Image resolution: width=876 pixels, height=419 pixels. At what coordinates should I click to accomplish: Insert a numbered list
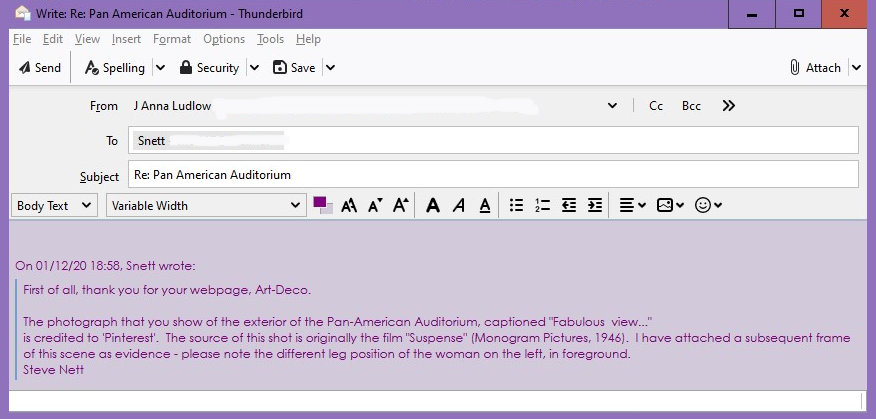click(542, 205)
